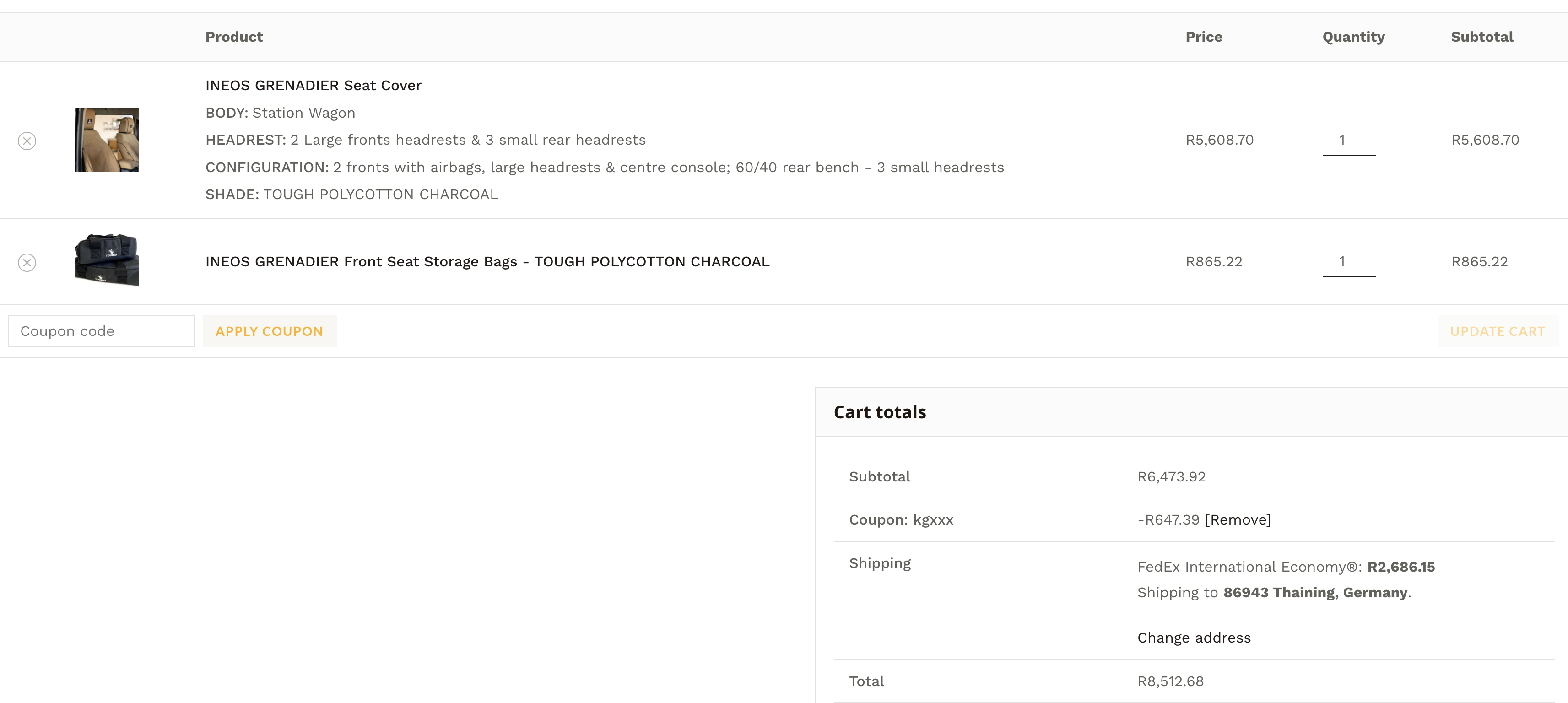Remove the kgxxx coupon
Viewport: 1568px width, 703px height.
point(1238,520)
